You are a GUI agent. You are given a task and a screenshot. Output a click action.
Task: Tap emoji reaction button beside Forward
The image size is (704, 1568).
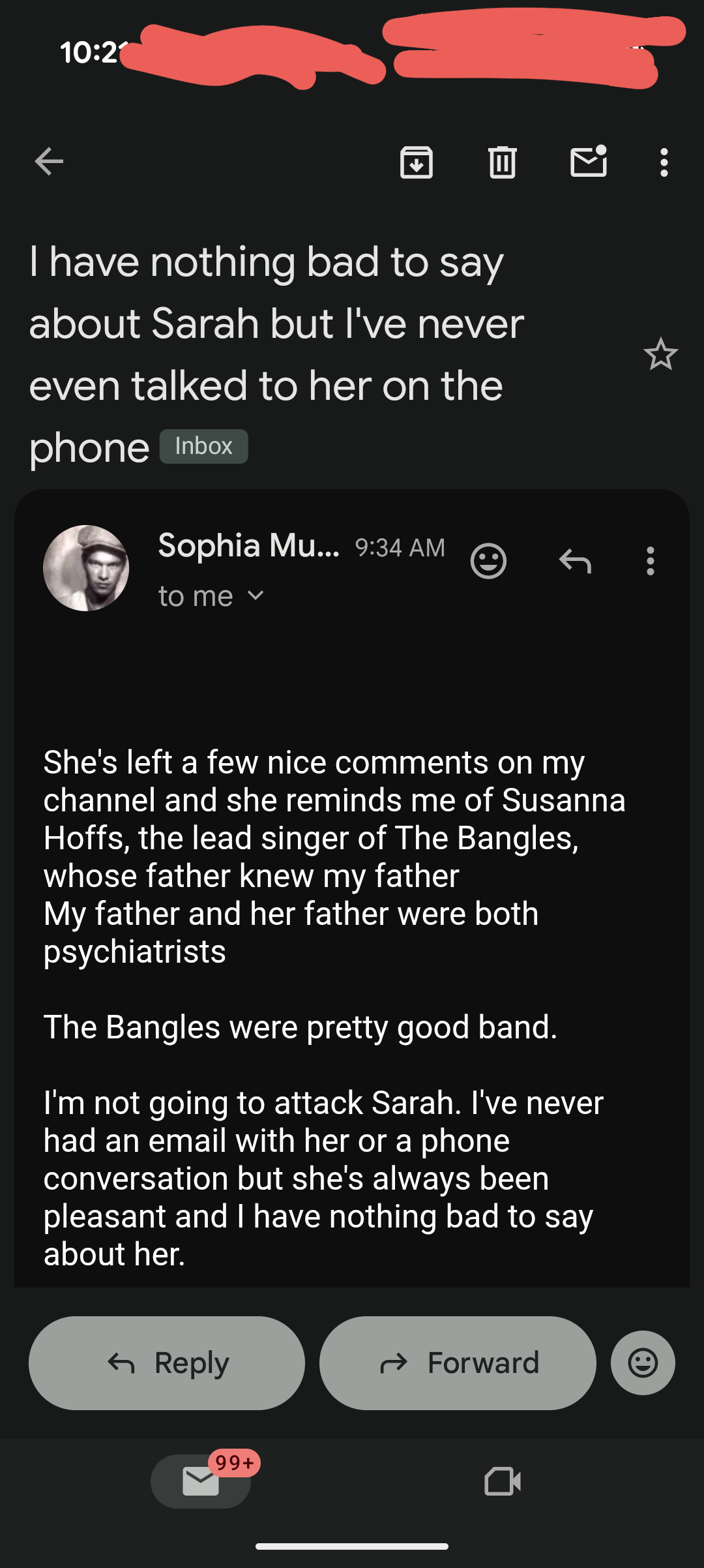643,1363
